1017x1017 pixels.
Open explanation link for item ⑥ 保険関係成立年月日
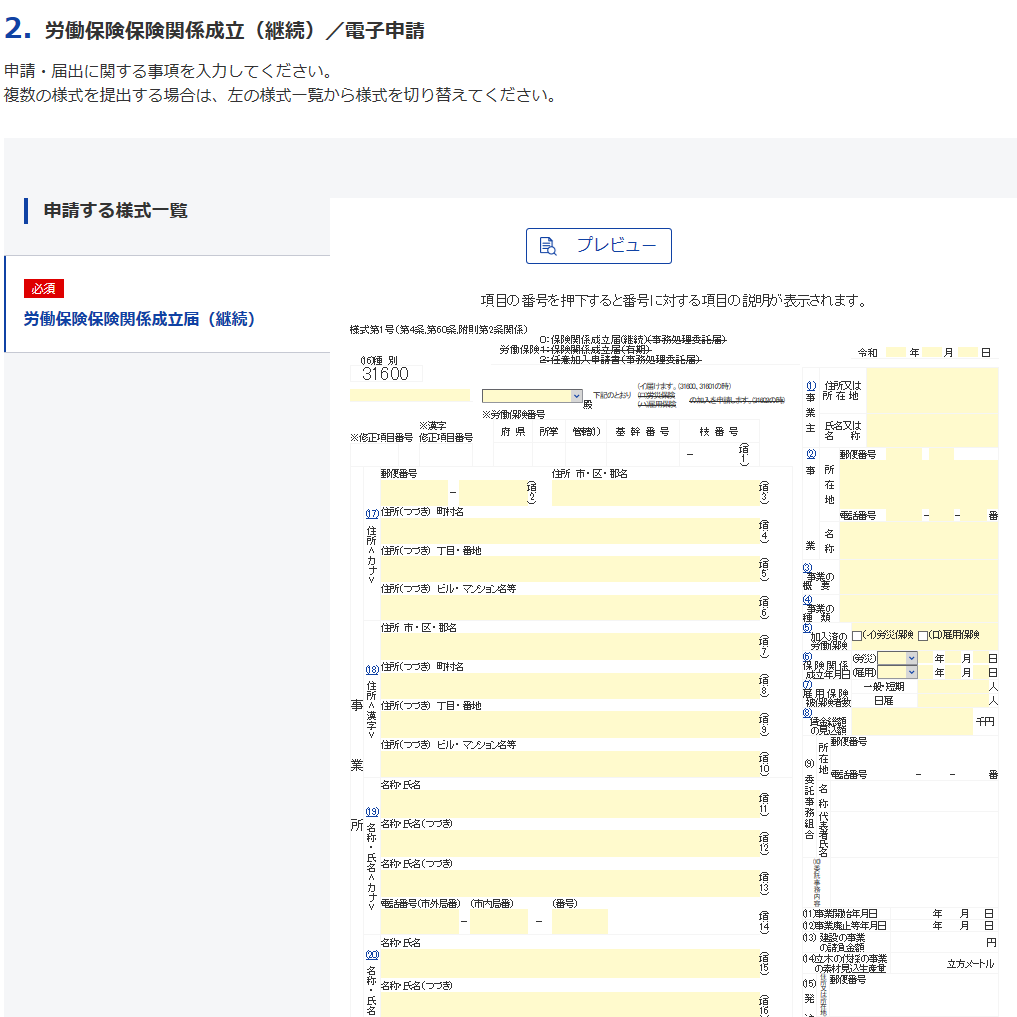point(807,657)
